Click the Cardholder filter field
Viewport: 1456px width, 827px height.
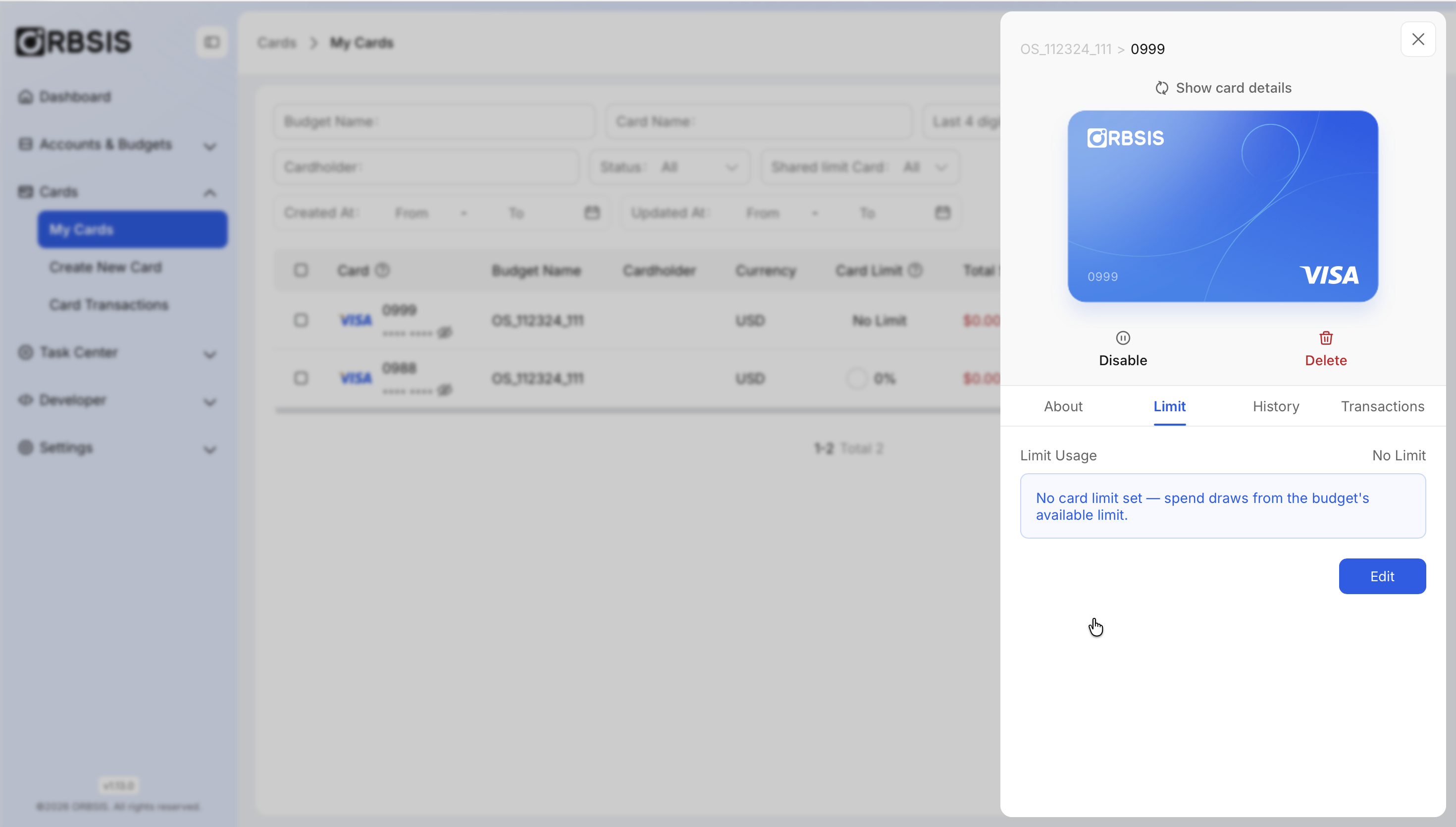[426, 167]
